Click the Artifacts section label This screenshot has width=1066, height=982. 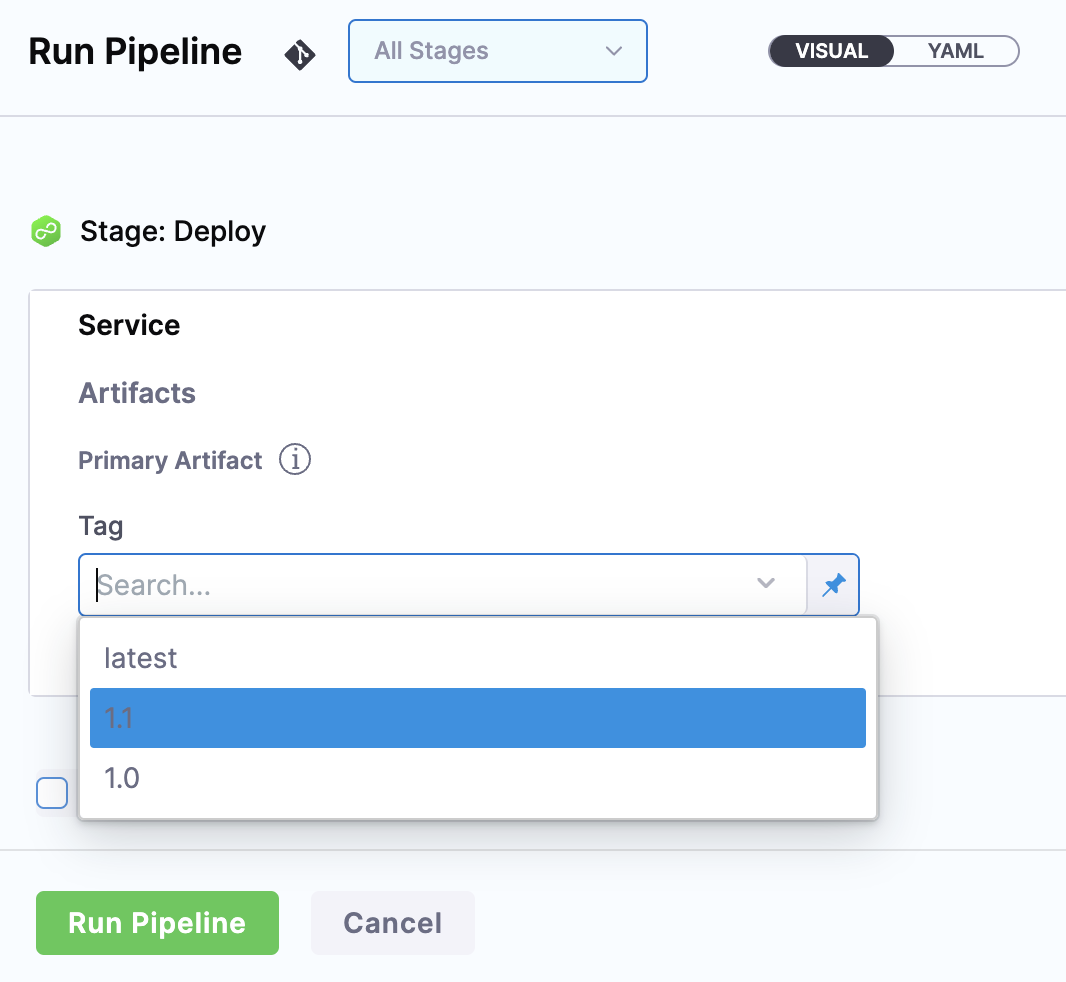[x=137, y=393]
